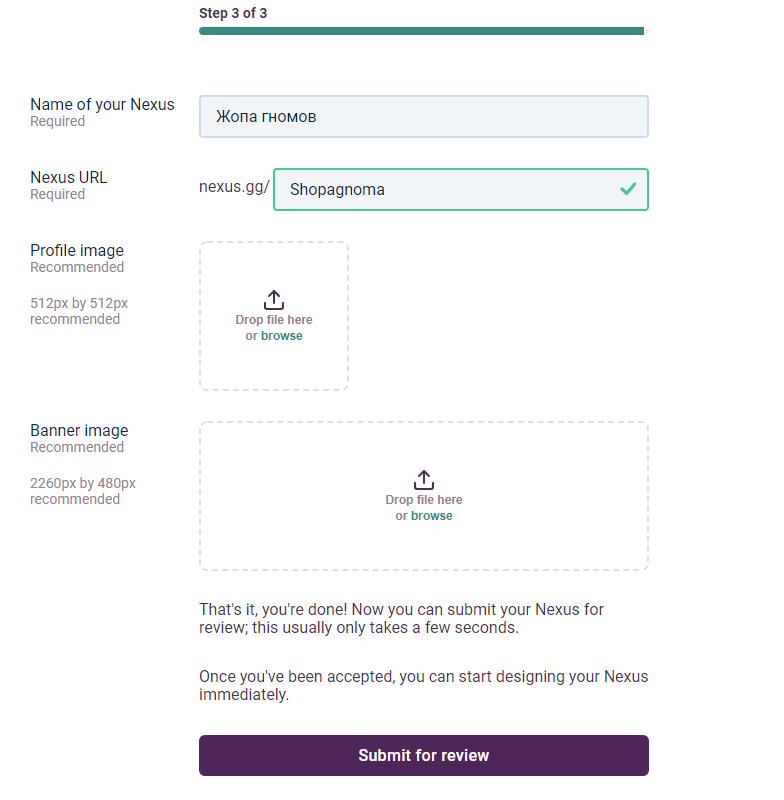The width and height of the screenshot is (784, 800).
Task: Click the banner image upload arrow icon
Action: tap(424, 480)
